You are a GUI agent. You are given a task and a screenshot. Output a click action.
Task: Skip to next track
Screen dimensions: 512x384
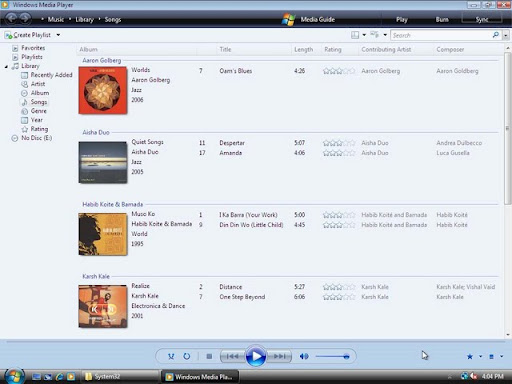[x=279, y=356]
